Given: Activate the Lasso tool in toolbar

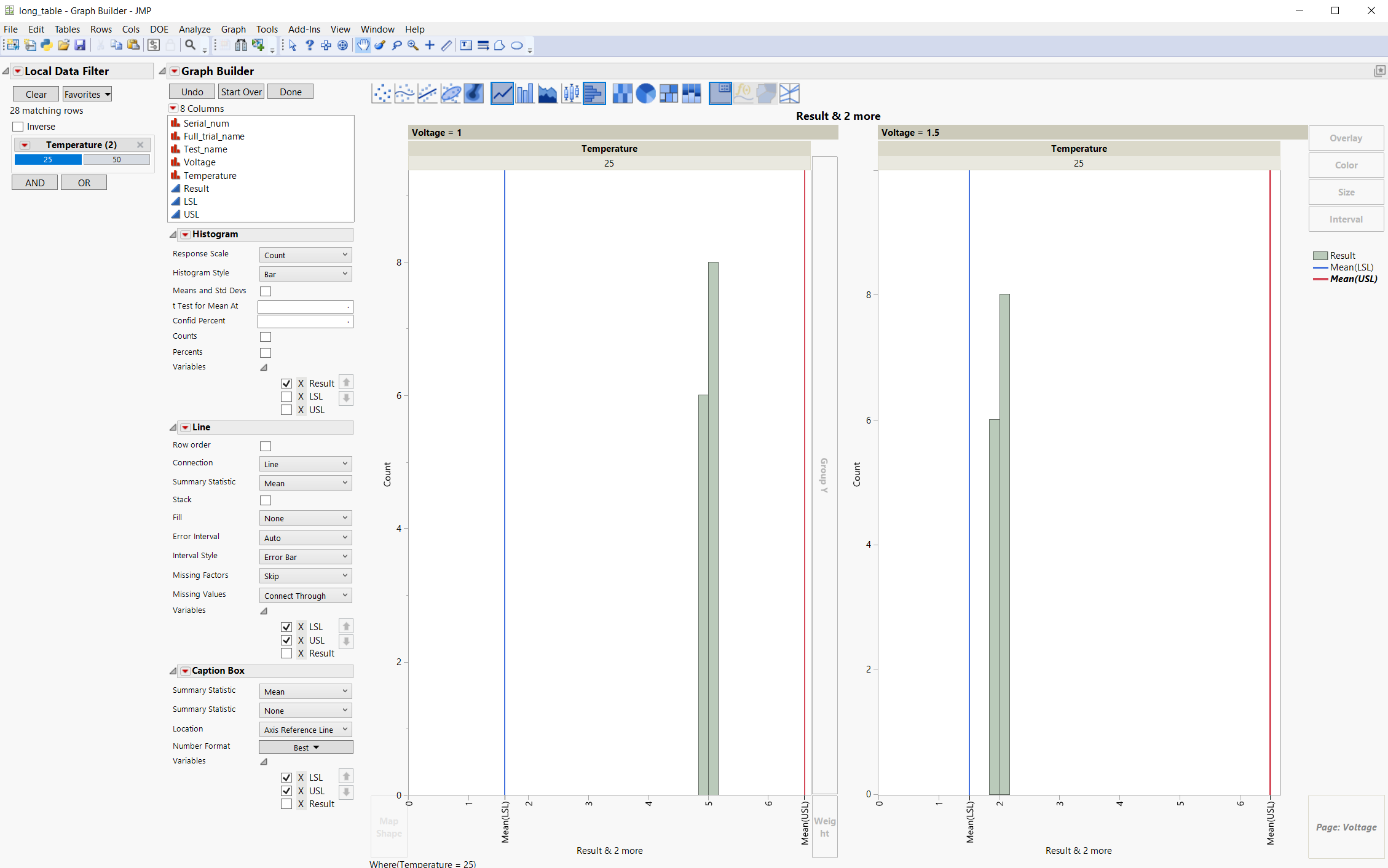Looking at the screenshot, I should [x=396, y=45].
